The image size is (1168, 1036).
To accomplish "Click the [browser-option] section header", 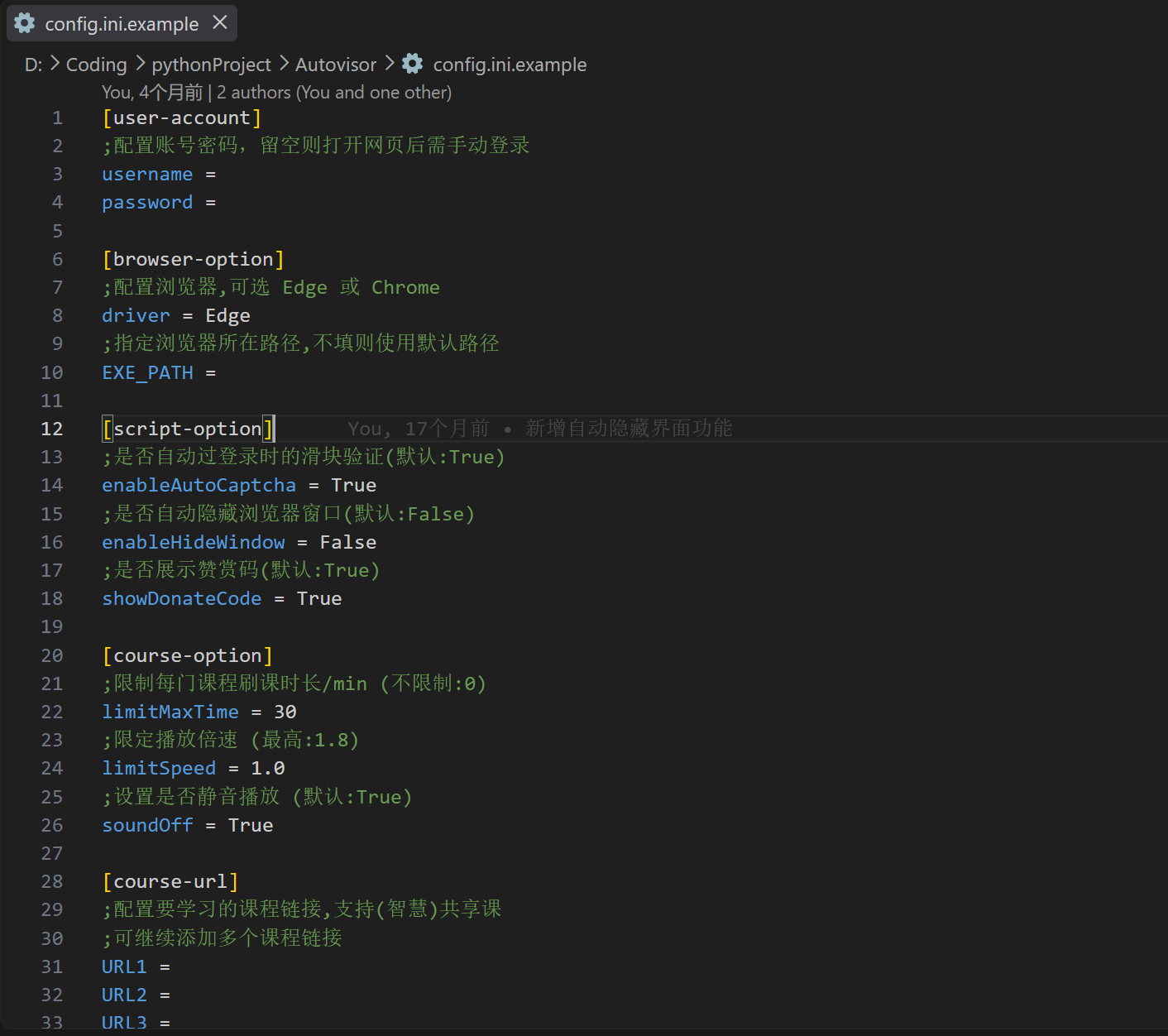I will coord(194,260).
